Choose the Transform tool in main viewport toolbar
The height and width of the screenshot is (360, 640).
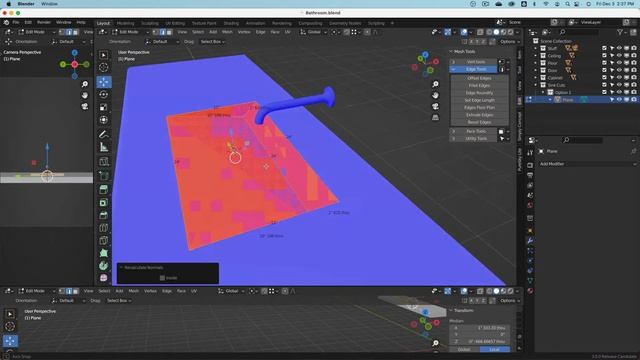tap(104, 120)
